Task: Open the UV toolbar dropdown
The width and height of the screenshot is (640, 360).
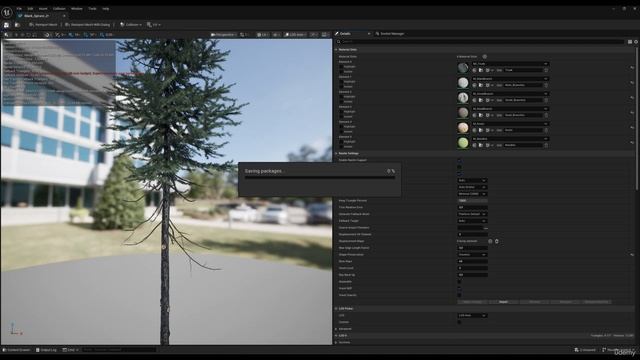Action: pos(153,25)
